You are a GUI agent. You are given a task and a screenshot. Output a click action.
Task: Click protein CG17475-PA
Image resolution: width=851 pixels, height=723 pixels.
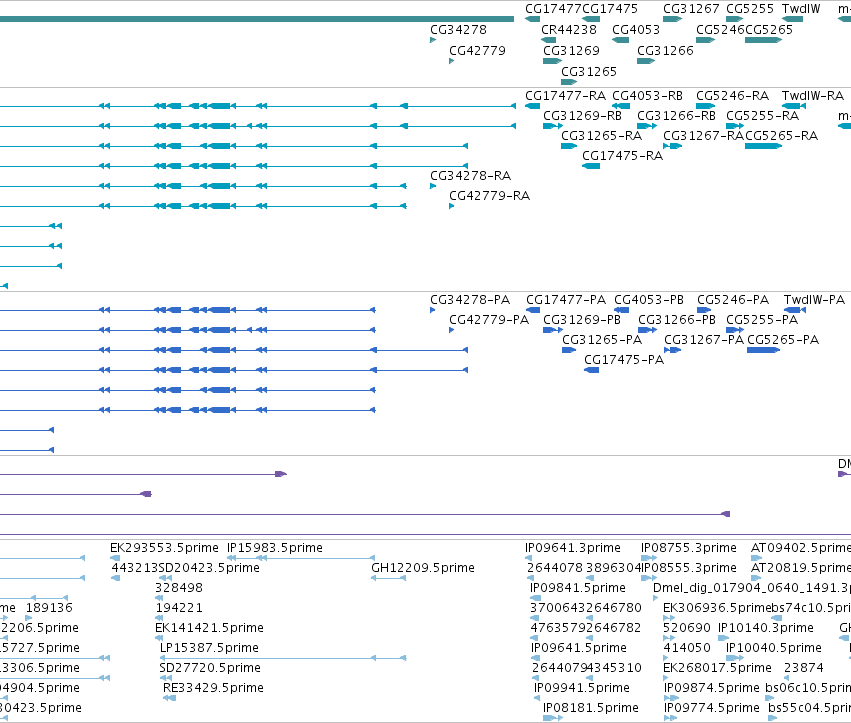[x=624, y=360]
